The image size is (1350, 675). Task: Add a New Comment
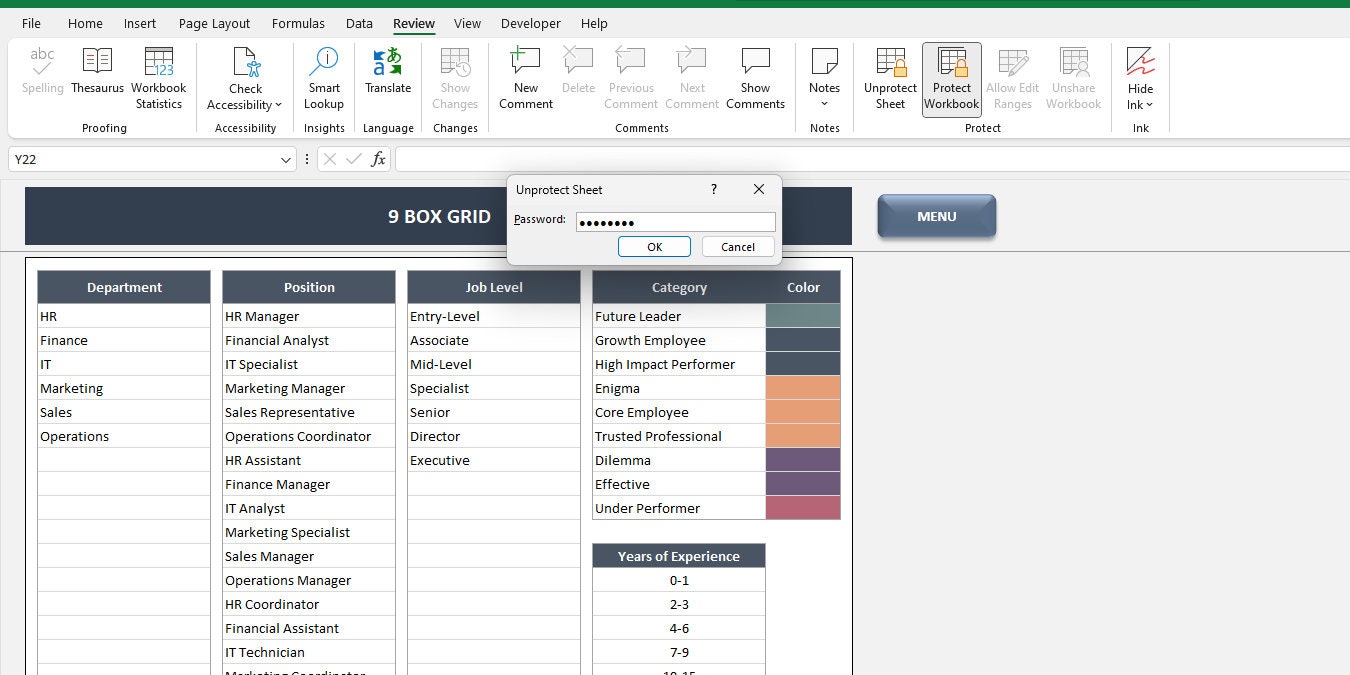coord(526,80)
